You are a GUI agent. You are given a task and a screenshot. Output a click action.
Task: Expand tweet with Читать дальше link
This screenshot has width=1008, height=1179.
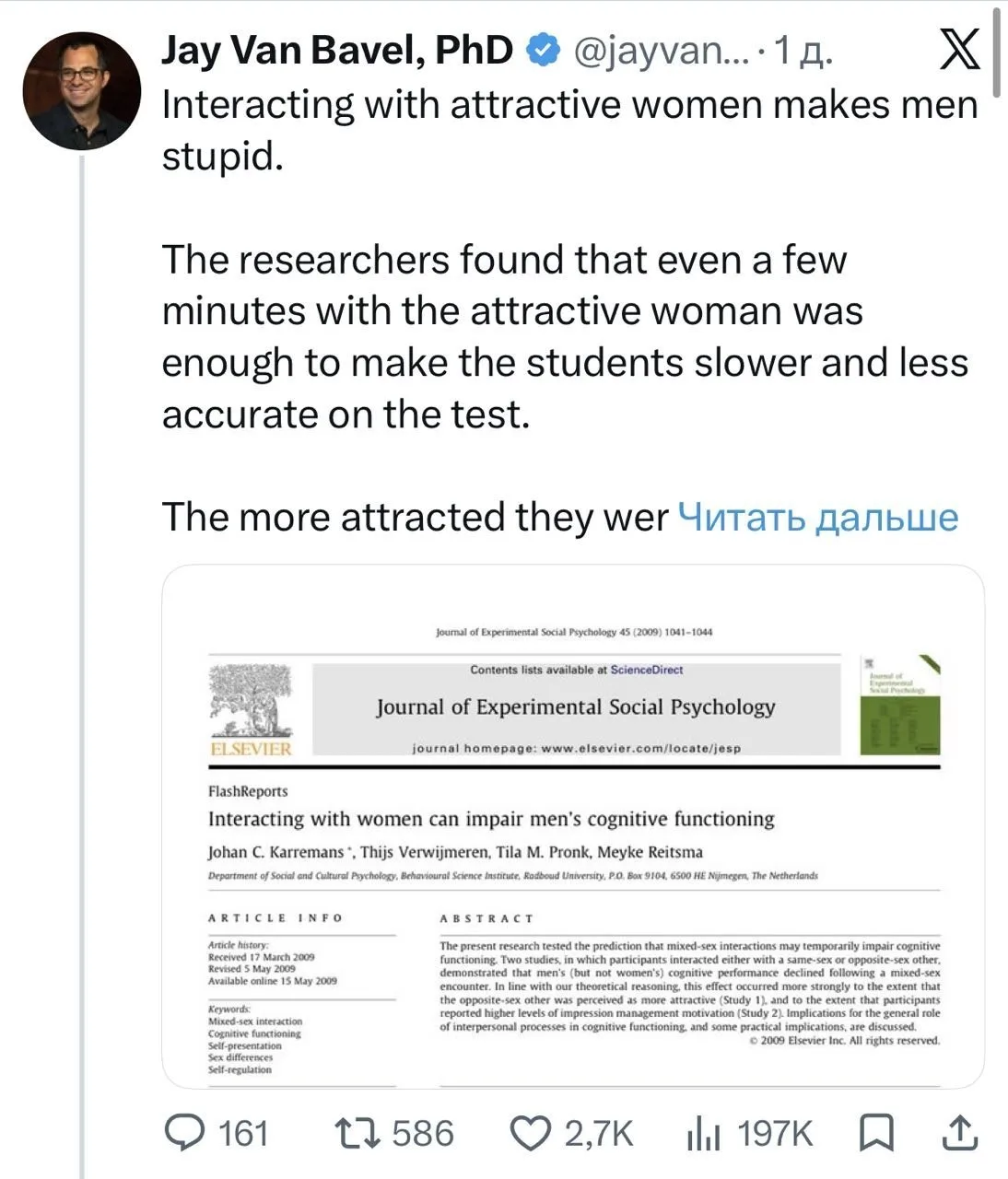(818, 517)
